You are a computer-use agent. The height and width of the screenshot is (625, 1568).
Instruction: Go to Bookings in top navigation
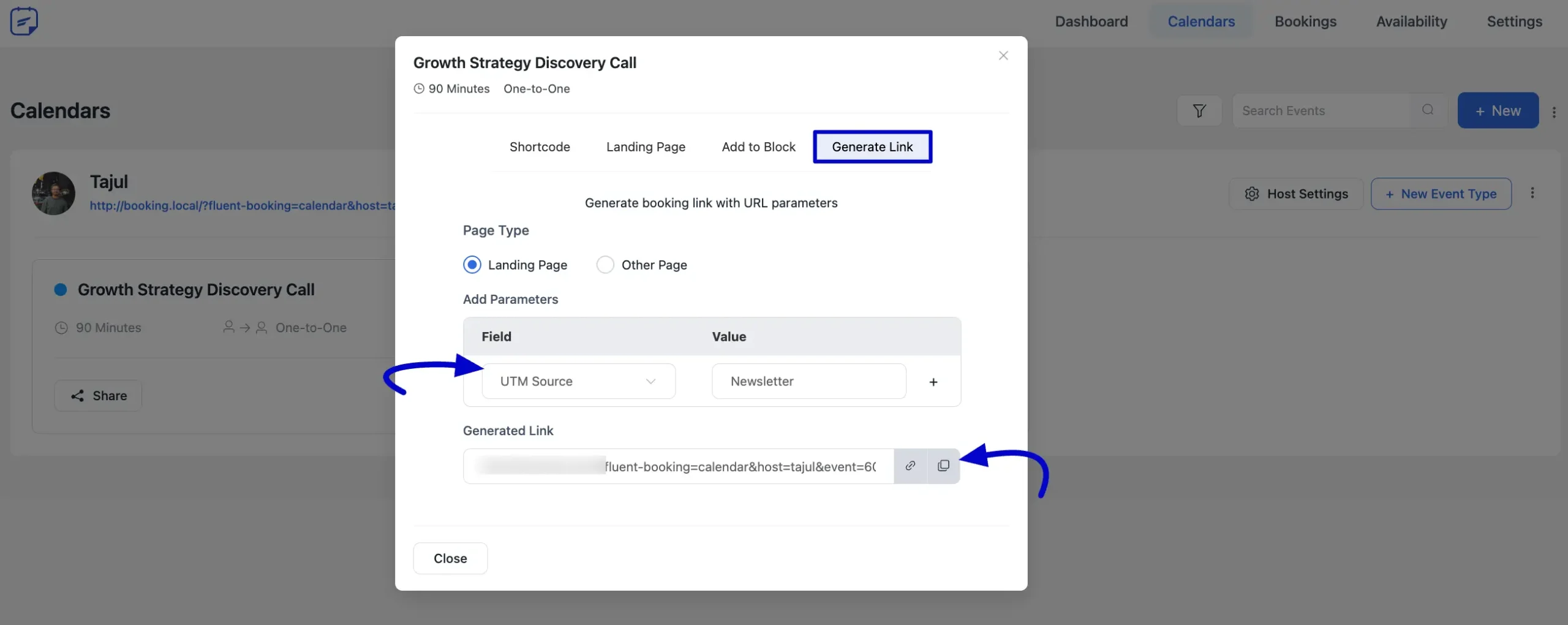tap(1305, 21)
